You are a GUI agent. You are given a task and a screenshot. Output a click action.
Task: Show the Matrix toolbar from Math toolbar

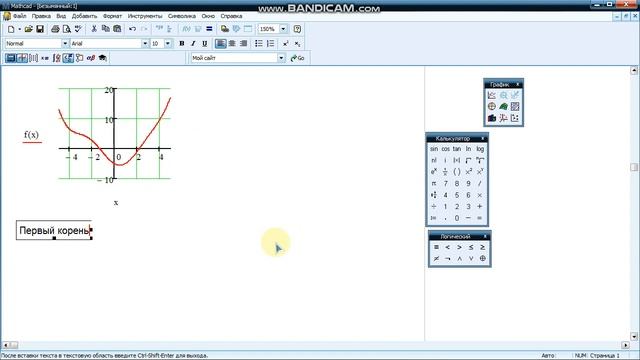(x=33, y=58)
